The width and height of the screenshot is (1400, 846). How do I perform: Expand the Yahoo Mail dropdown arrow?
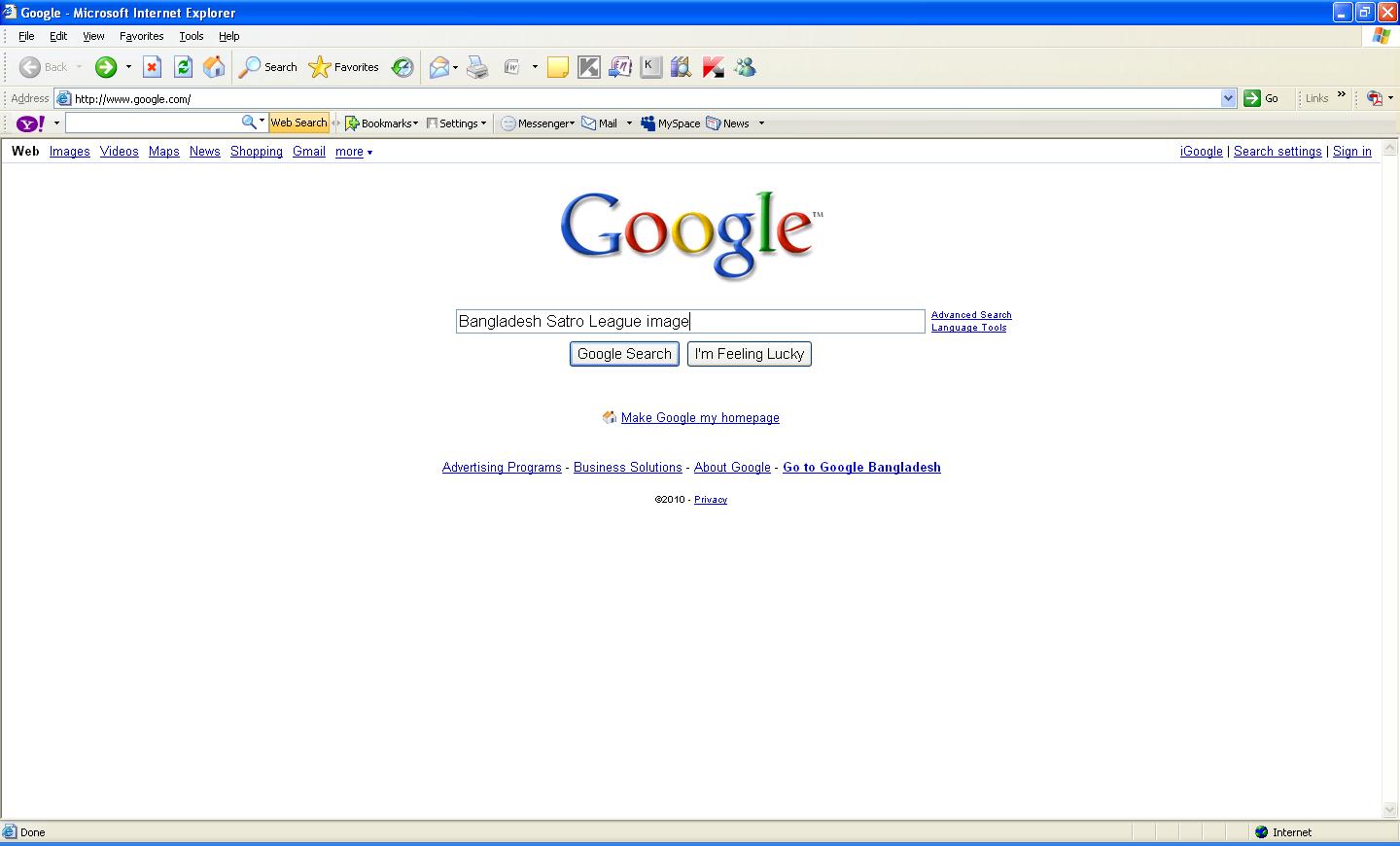[629, 123]
